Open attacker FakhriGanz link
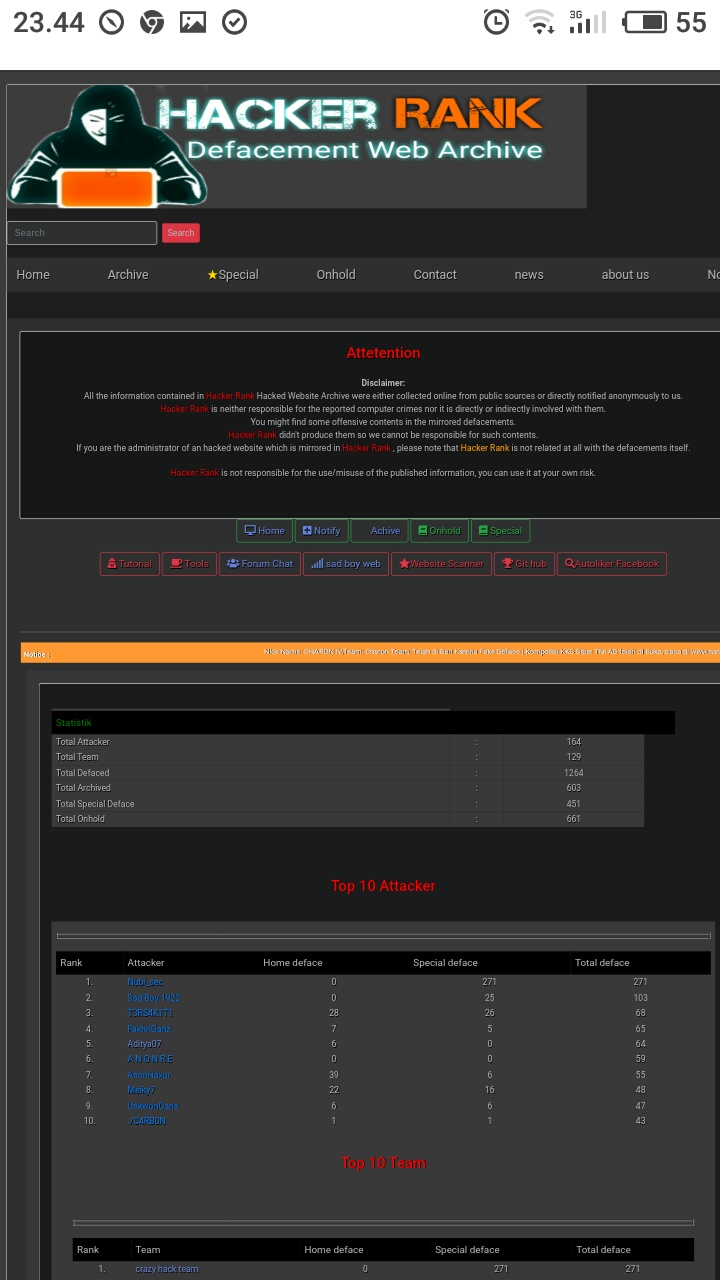 149,1029
